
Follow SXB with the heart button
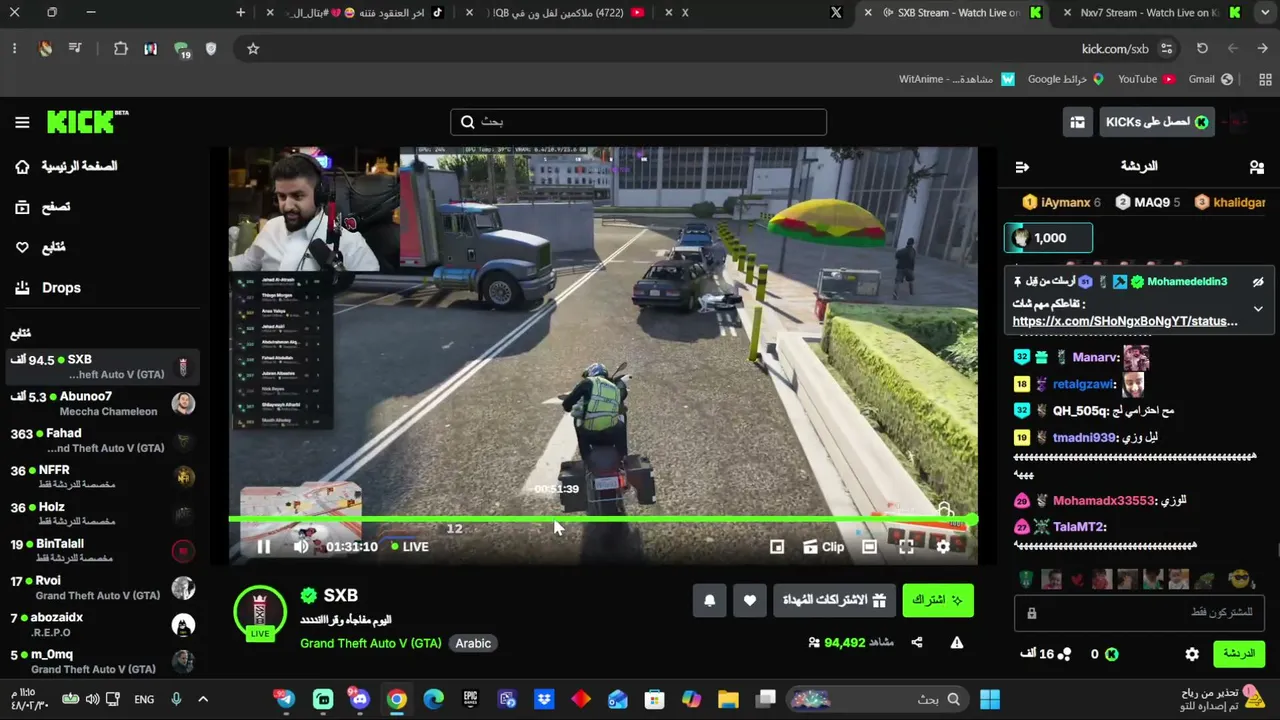point(750,600)
